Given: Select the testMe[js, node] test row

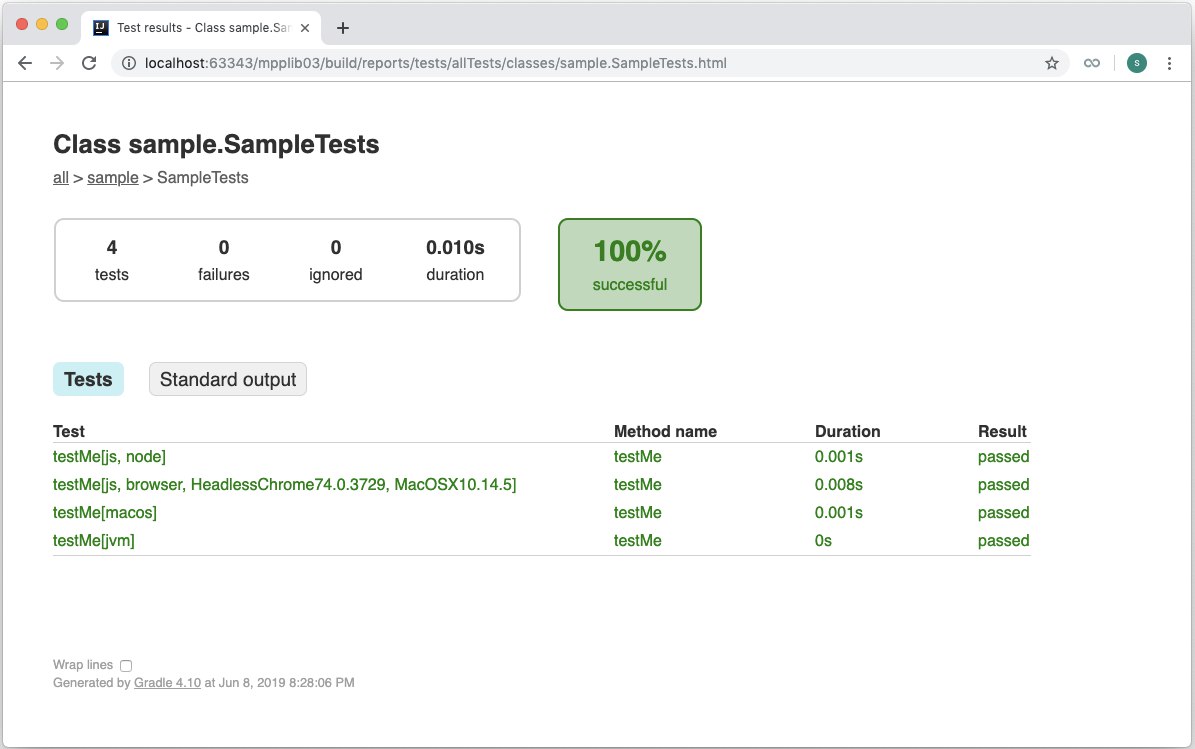Looking at the screenshot, I should tap(541, 456).
